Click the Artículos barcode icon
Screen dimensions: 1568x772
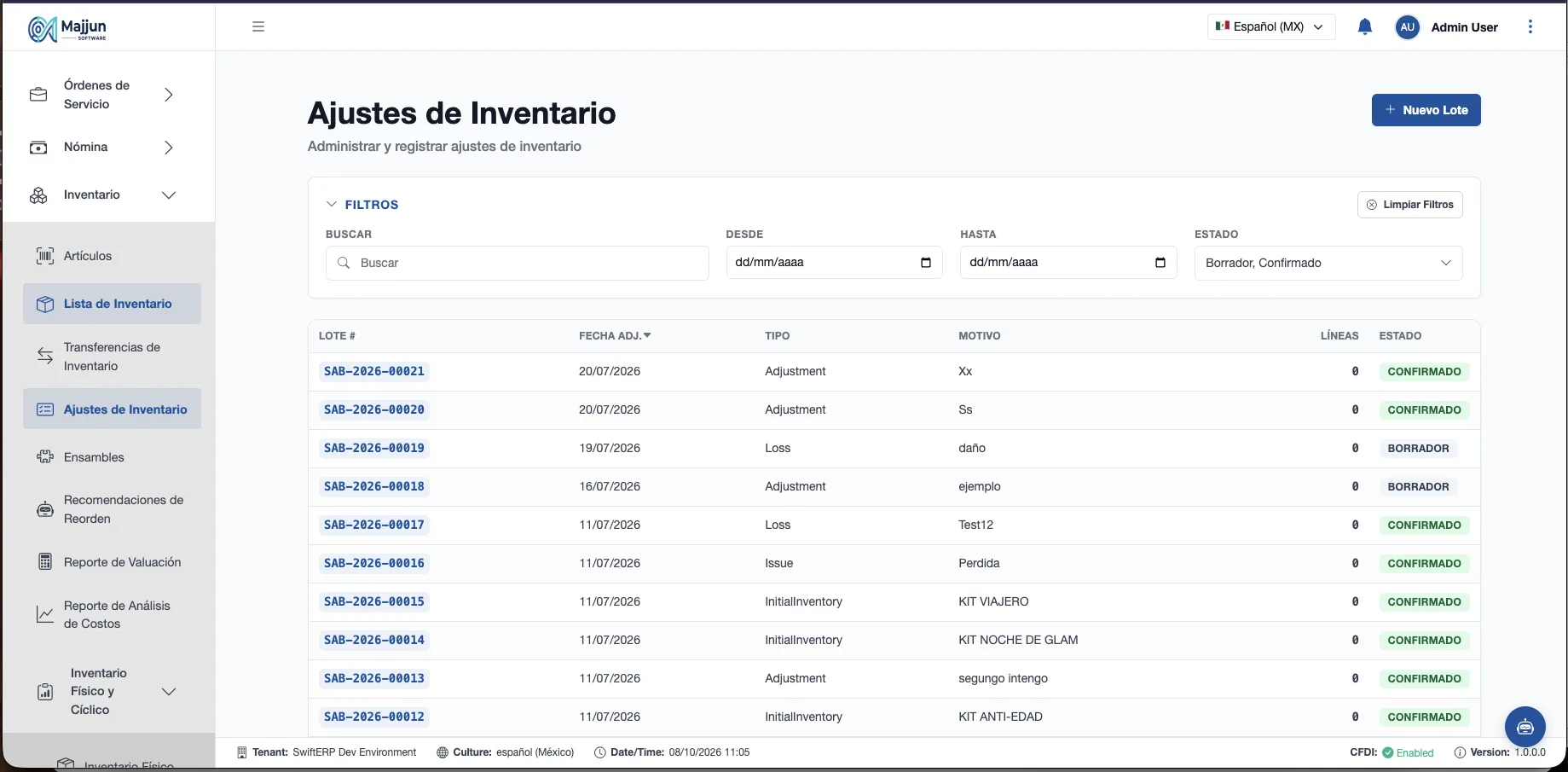pos(45,256)
